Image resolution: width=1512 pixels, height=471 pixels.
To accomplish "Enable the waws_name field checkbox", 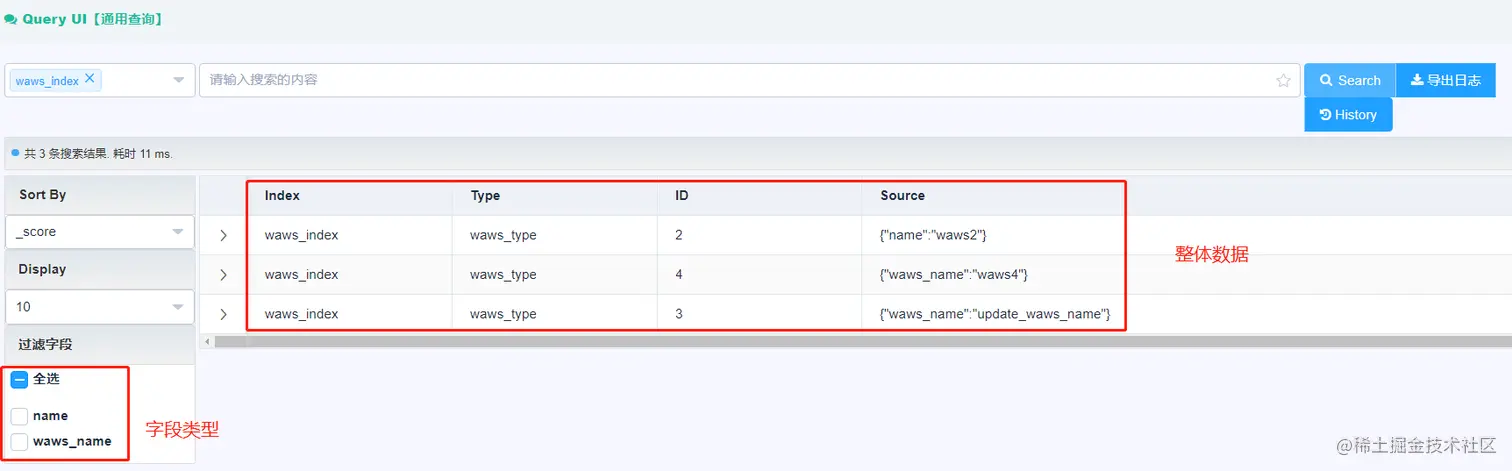I will point(19,441).
